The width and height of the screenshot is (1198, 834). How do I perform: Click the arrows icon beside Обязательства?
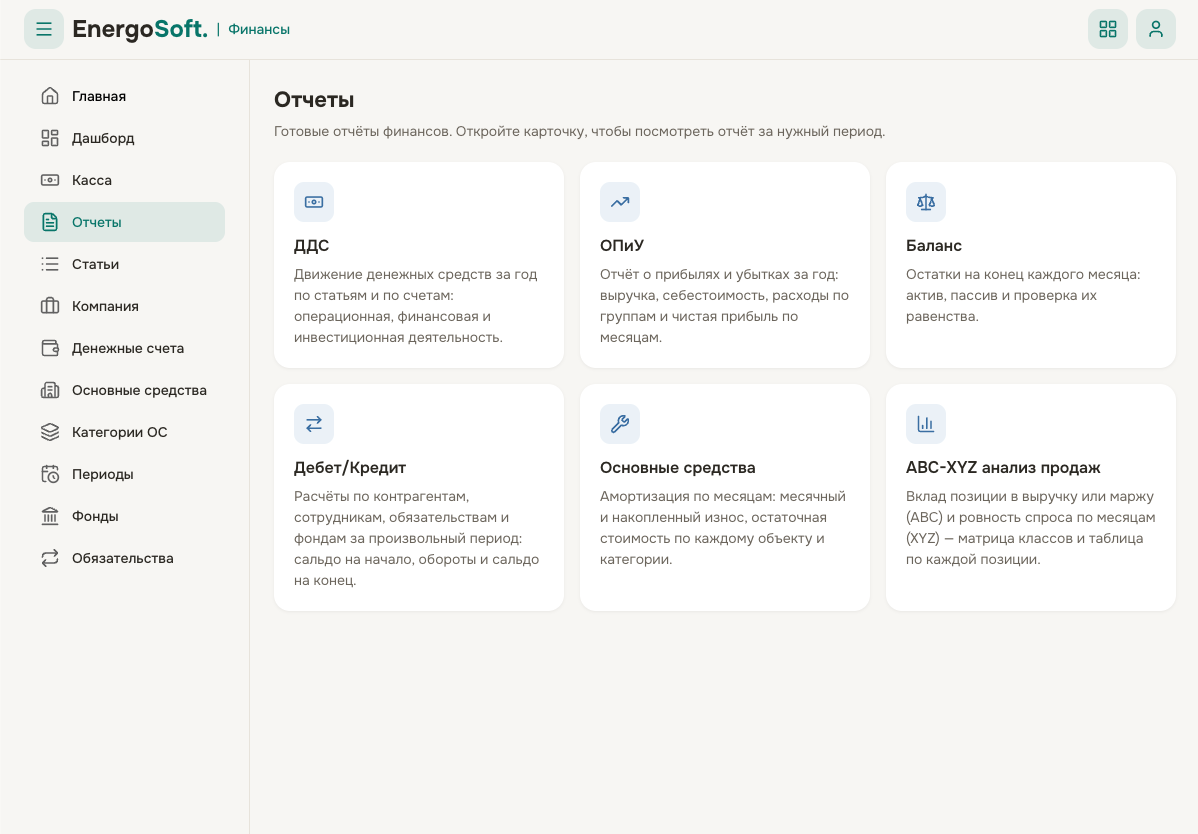coord(50,558)
